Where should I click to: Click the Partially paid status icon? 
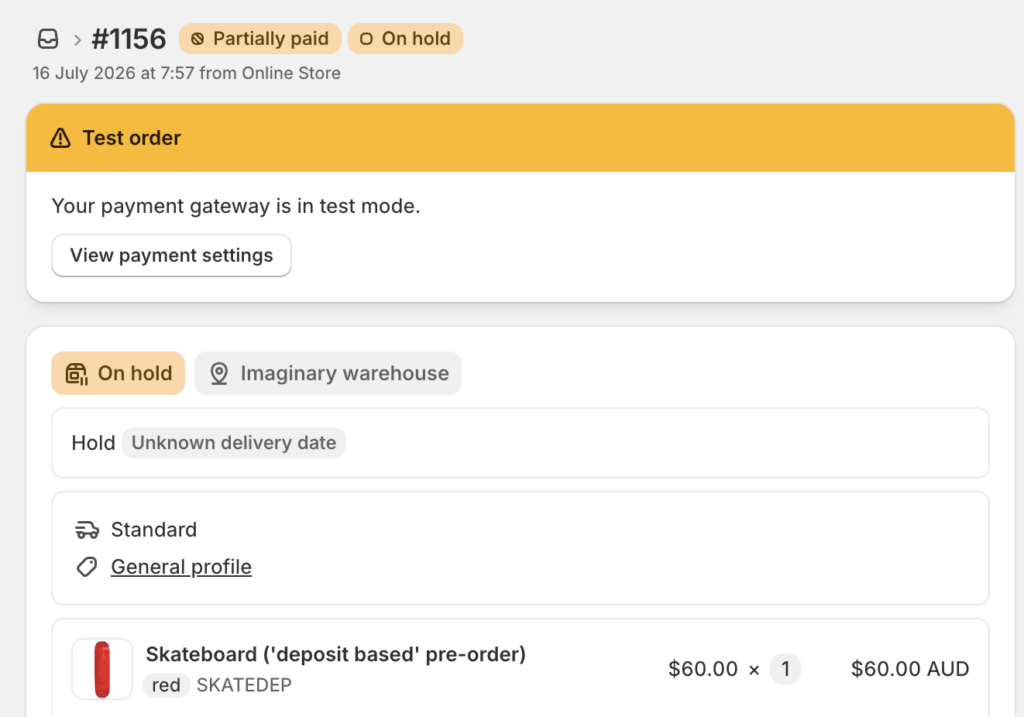(197, 39)
